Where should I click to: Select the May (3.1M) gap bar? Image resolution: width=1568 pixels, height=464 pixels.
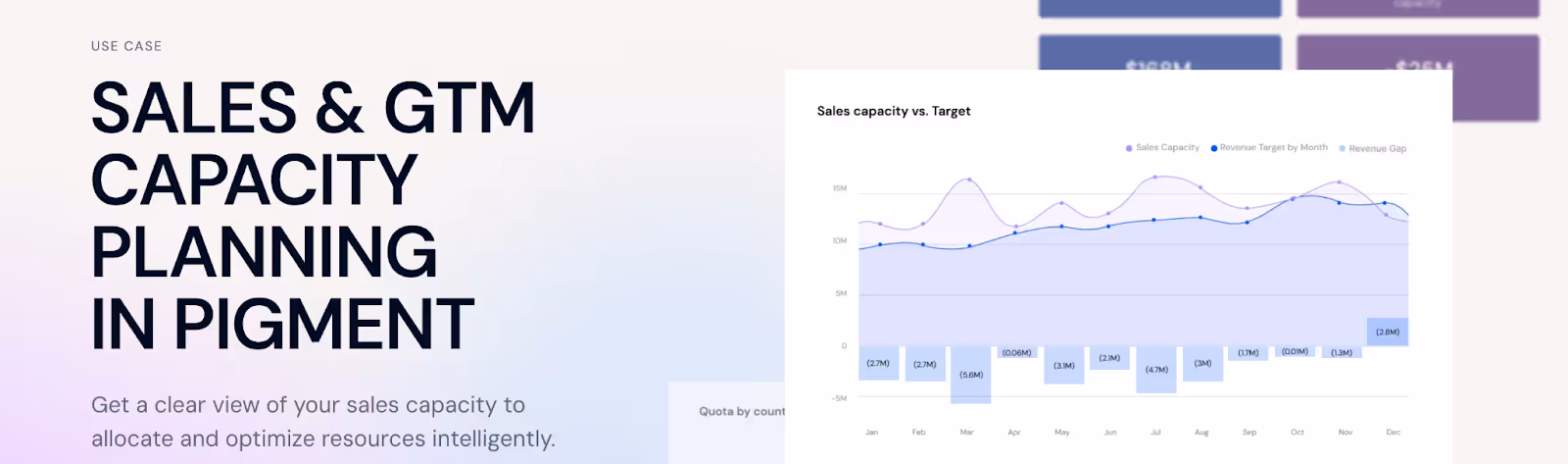click(1064, 365)
